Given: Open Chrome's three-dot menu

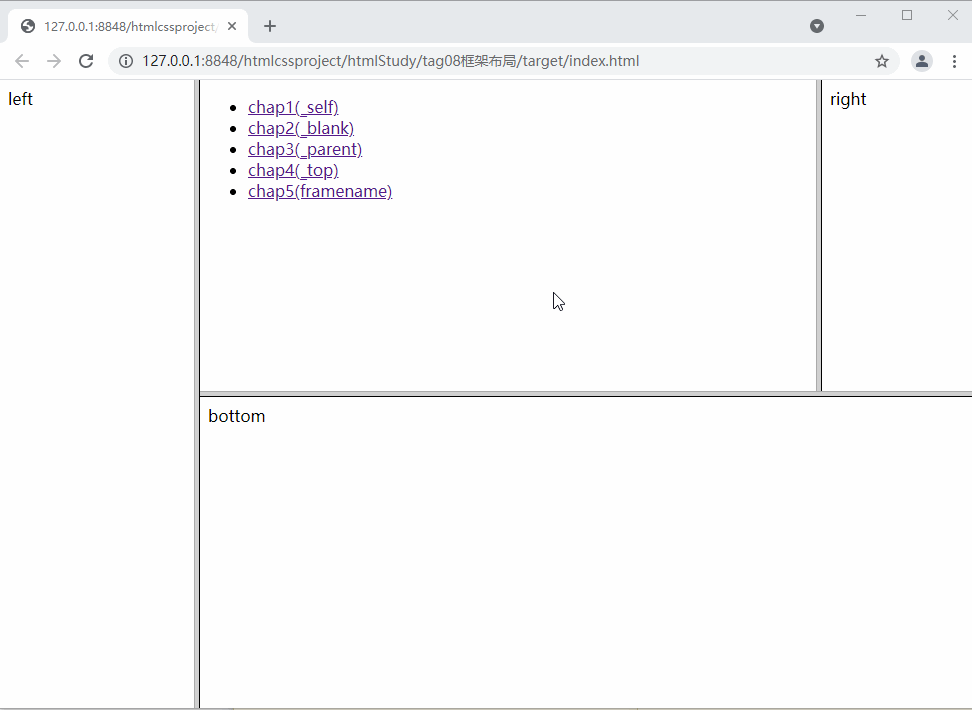Looking at the screenshot, I should tap(954, 61).
